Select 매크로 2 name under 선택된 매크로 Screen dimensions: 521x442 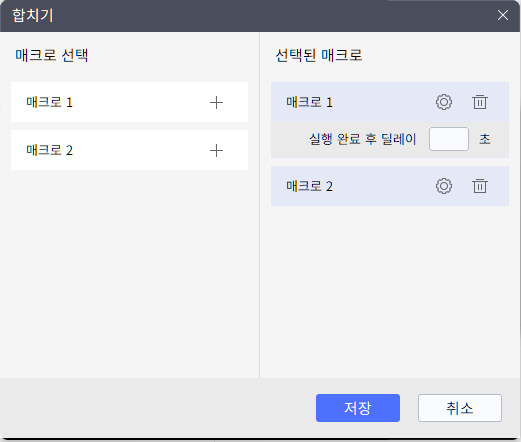[309, 186]
